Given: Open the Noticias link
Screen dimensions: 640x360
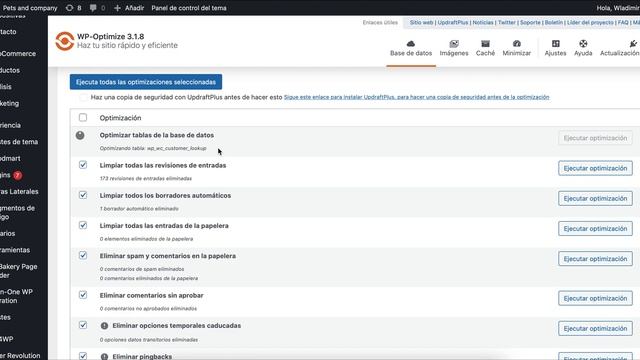Looking at the screenshot, I should pyautogui.click(x=483, y=22).
